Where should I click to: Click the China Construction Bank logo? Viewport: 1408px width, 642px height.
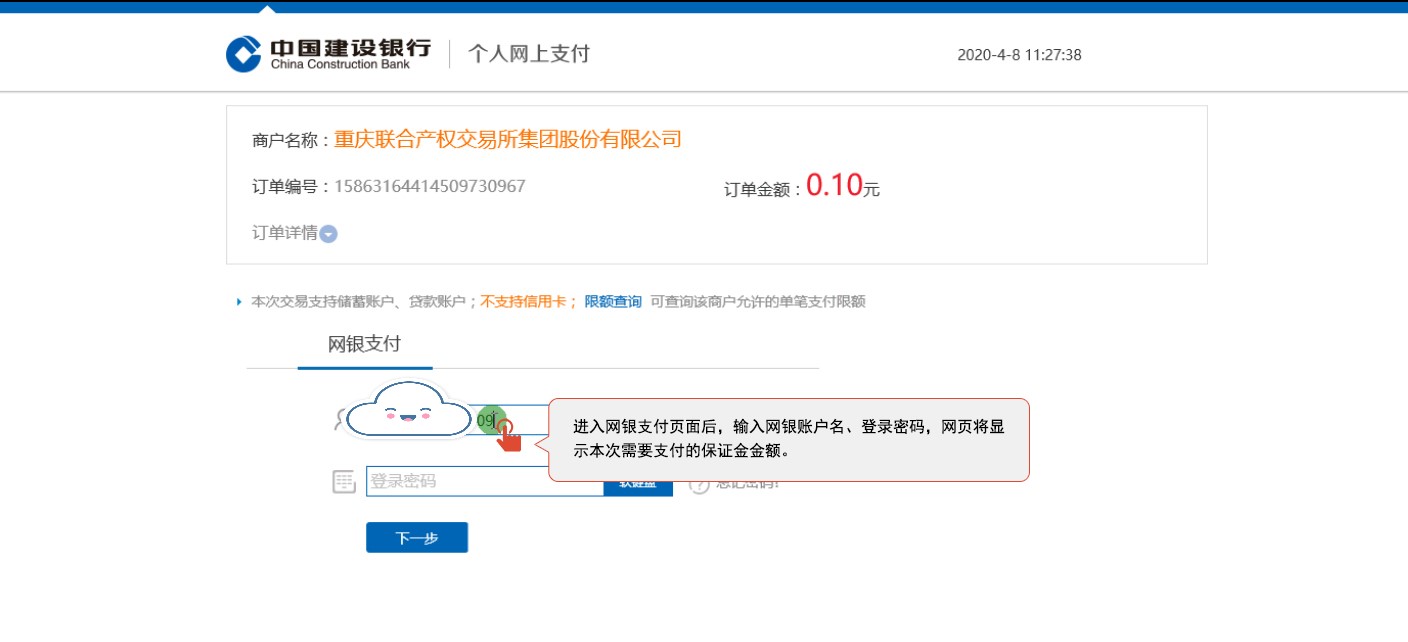(328, 54)
